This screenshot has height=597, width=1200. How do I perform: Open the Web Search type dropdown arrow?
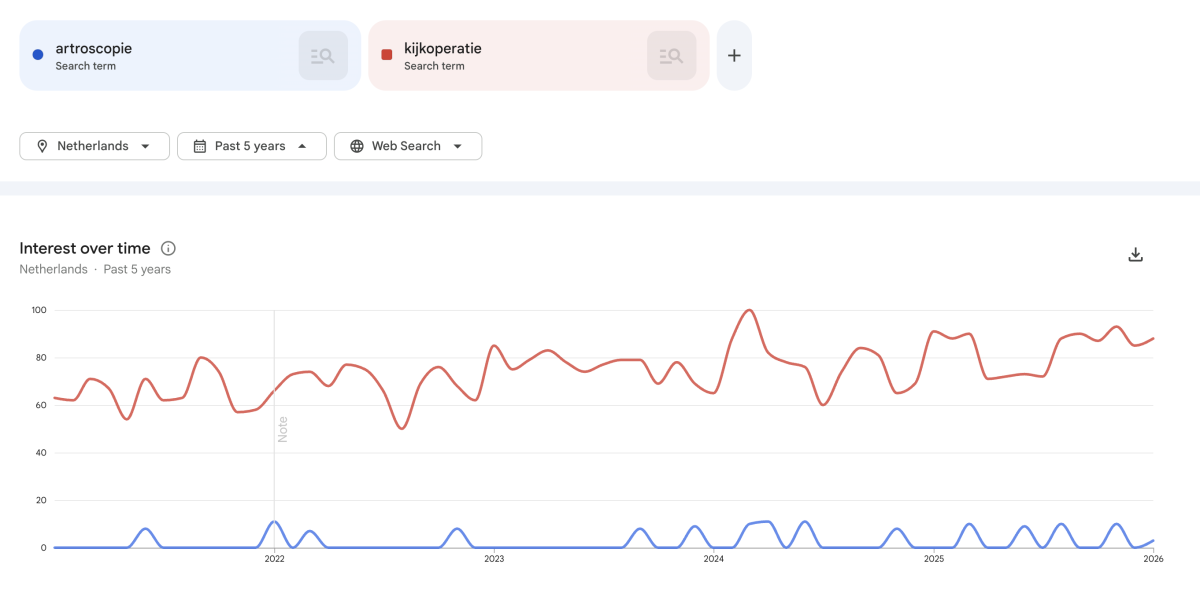tap(458, 146)
